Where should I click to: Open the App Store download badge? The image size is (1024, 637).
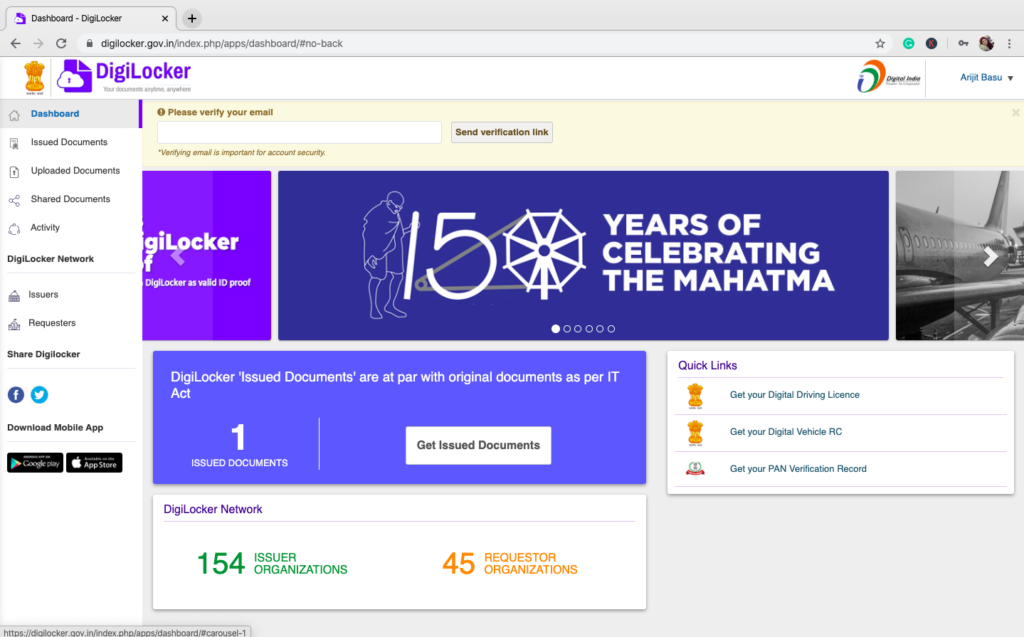(x=94, y=463)
